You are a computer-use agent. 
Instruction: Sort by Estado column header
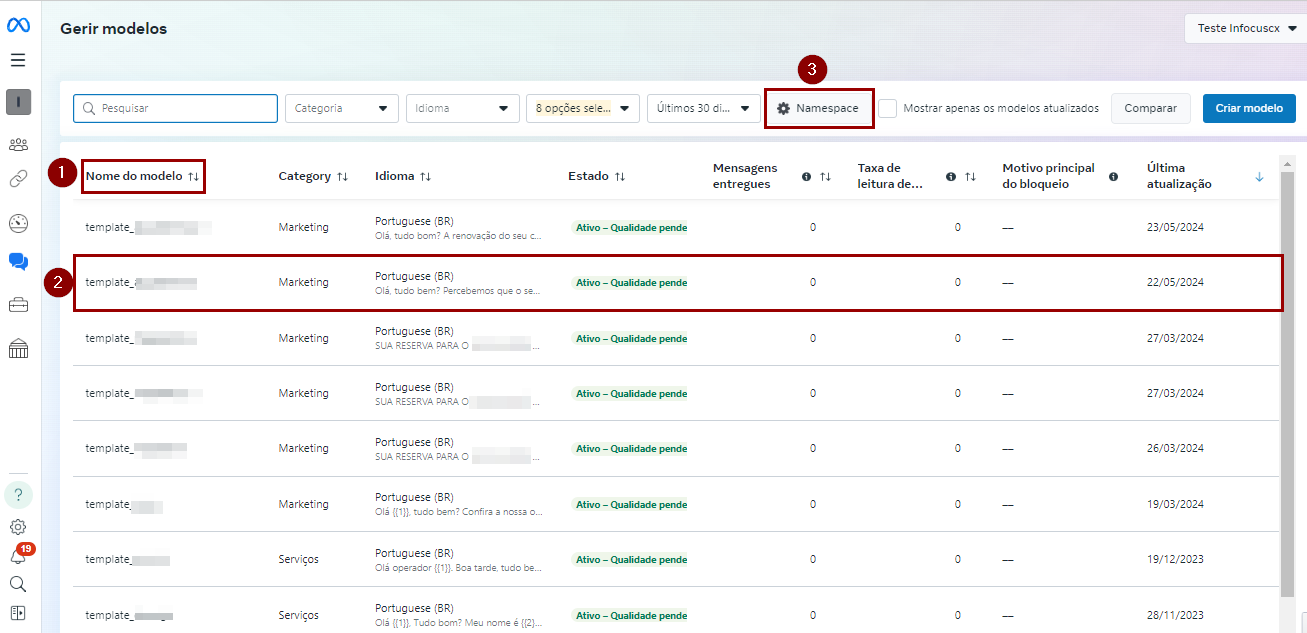[x=596, y=176]
